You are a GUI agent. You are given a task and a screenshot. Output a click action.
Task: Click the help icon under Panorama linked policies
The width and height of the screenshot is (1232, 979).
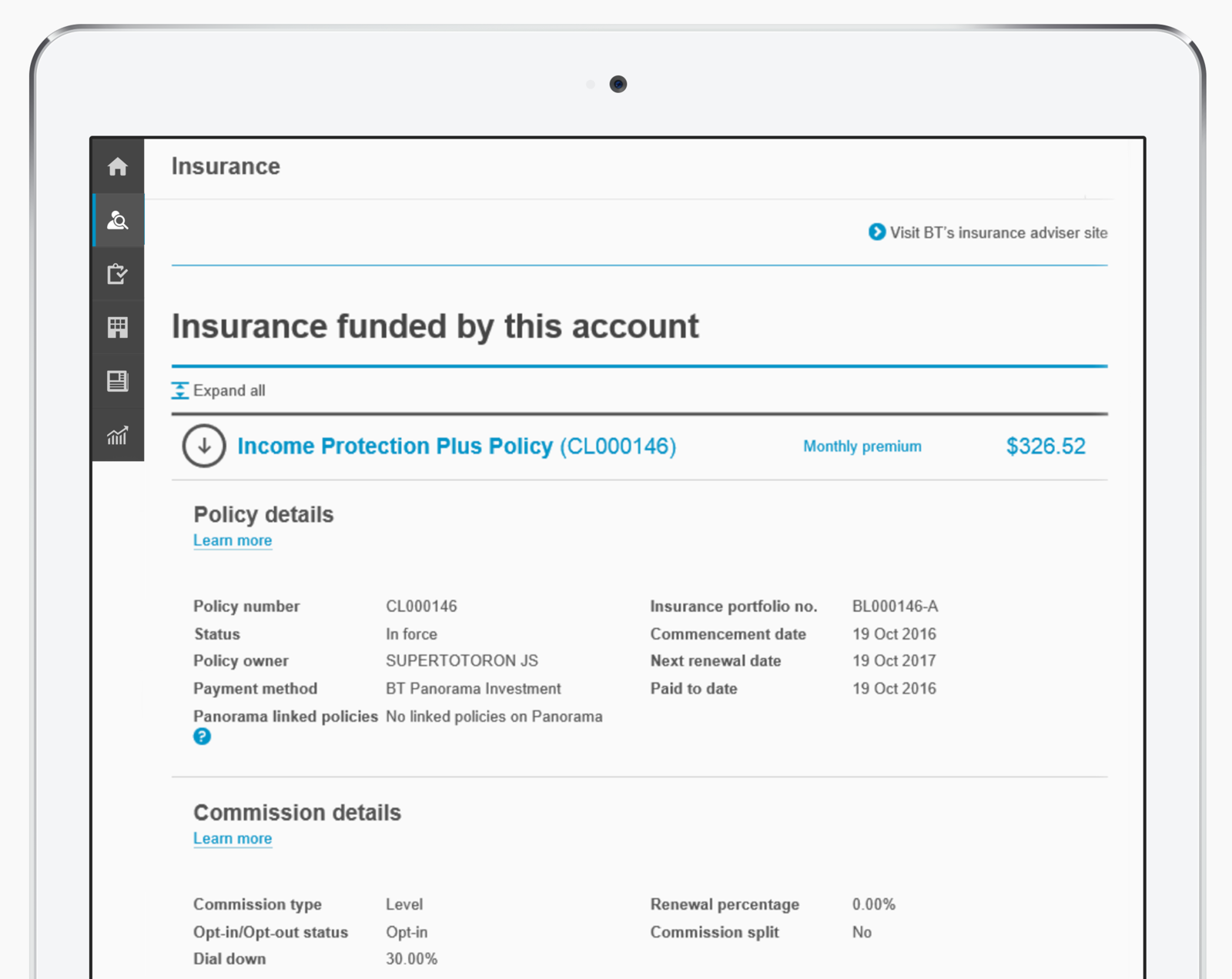pos(202,737)
